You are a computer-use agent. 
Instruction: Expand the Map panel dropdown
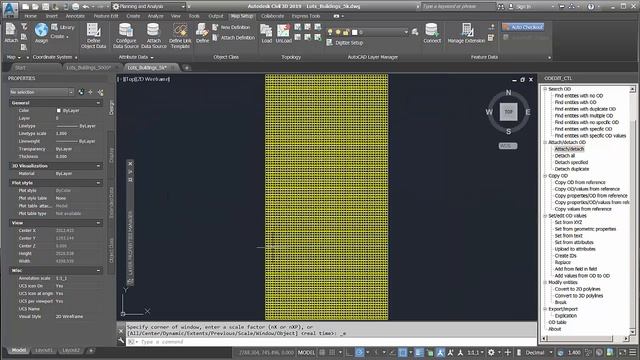pos(13,57)
